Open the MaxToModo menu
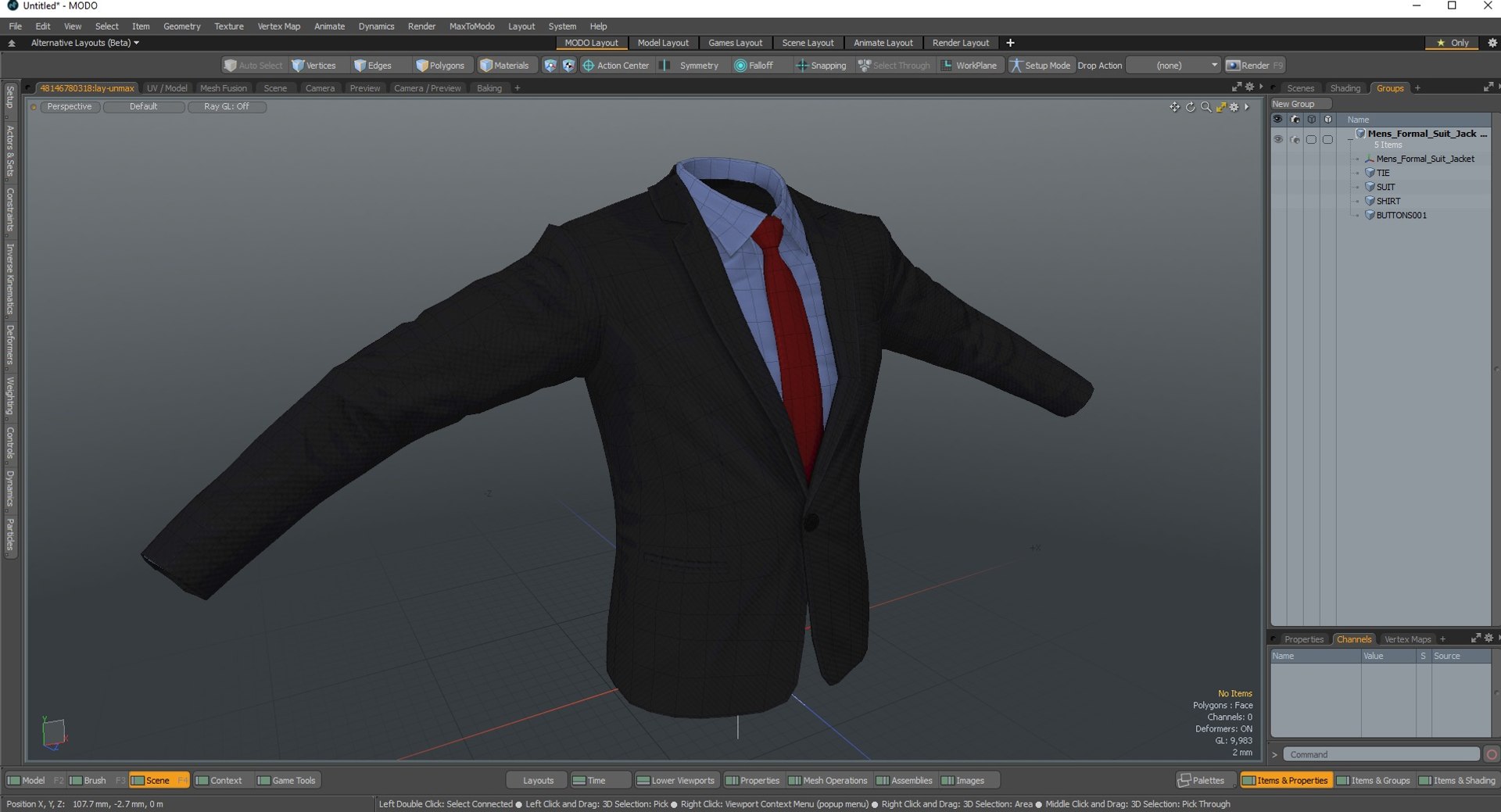 tap(471, 27)
